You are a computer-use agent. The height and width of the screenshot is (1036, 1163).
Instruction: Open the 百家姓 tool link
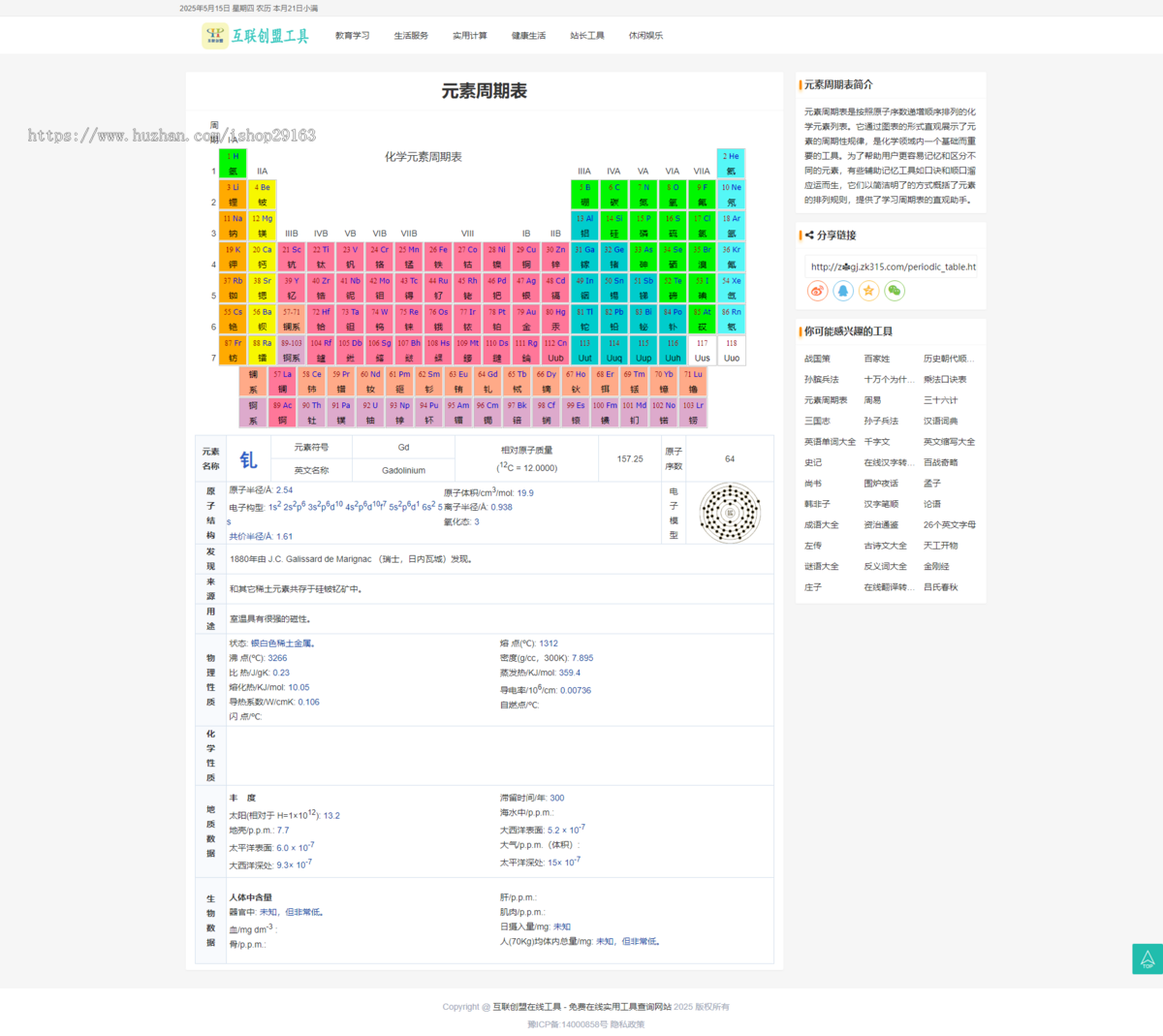[877, 359]
